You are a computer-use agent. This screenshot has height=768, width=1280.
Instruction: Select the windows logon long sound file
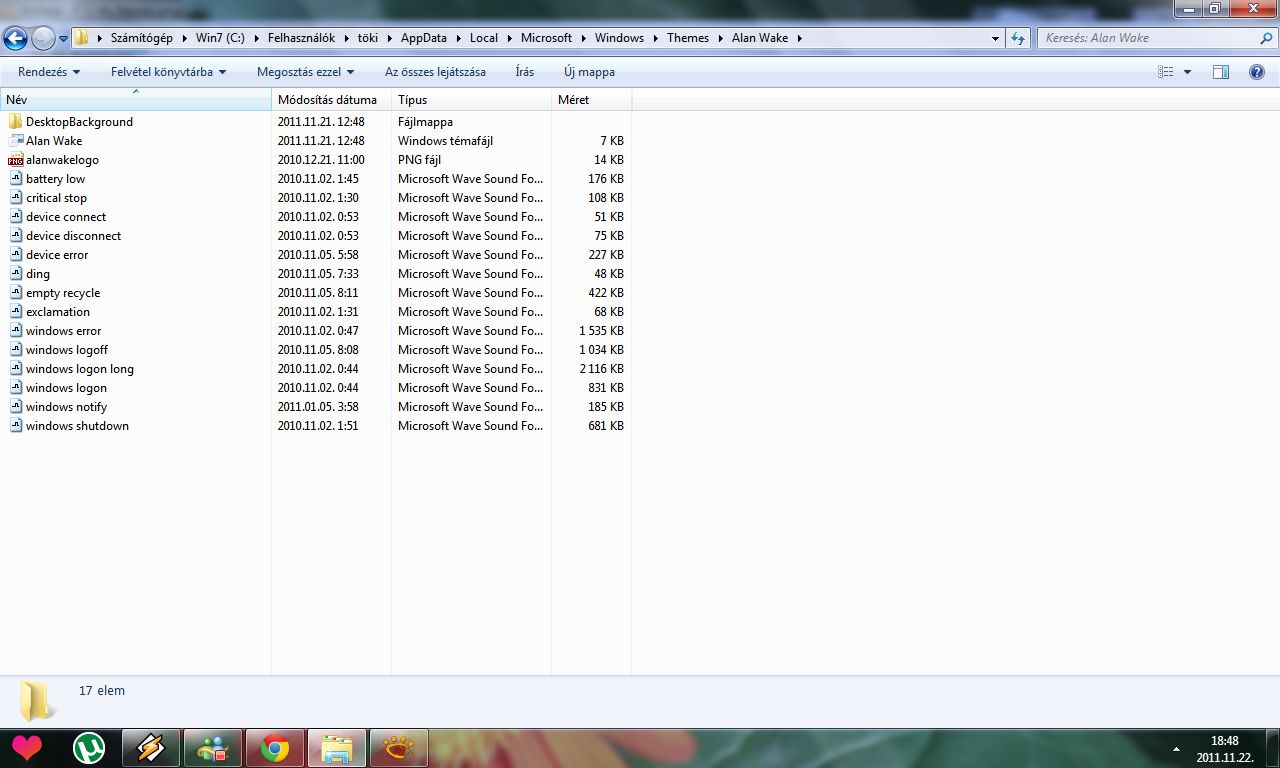pyautogui.click(x=80, y=369)
